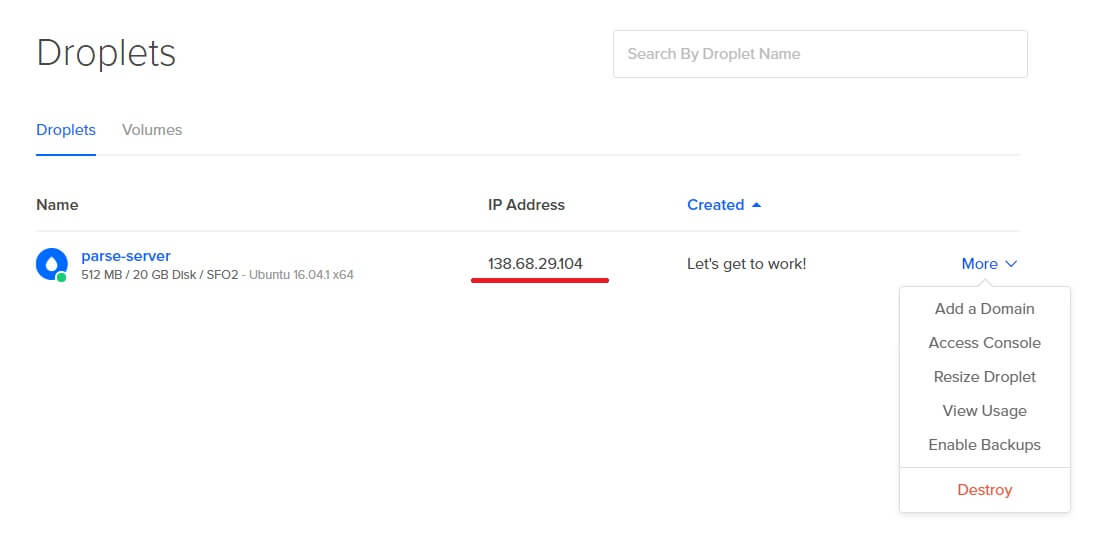Open the parse-server droplet link
The image size is (1120, 540).
(x=126, y=256)
